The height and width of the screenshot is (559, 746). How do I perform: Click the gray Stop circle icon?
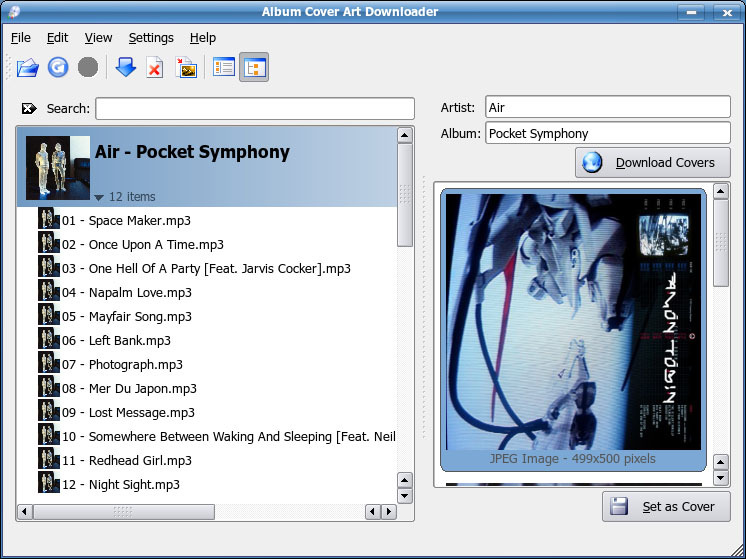88,67
